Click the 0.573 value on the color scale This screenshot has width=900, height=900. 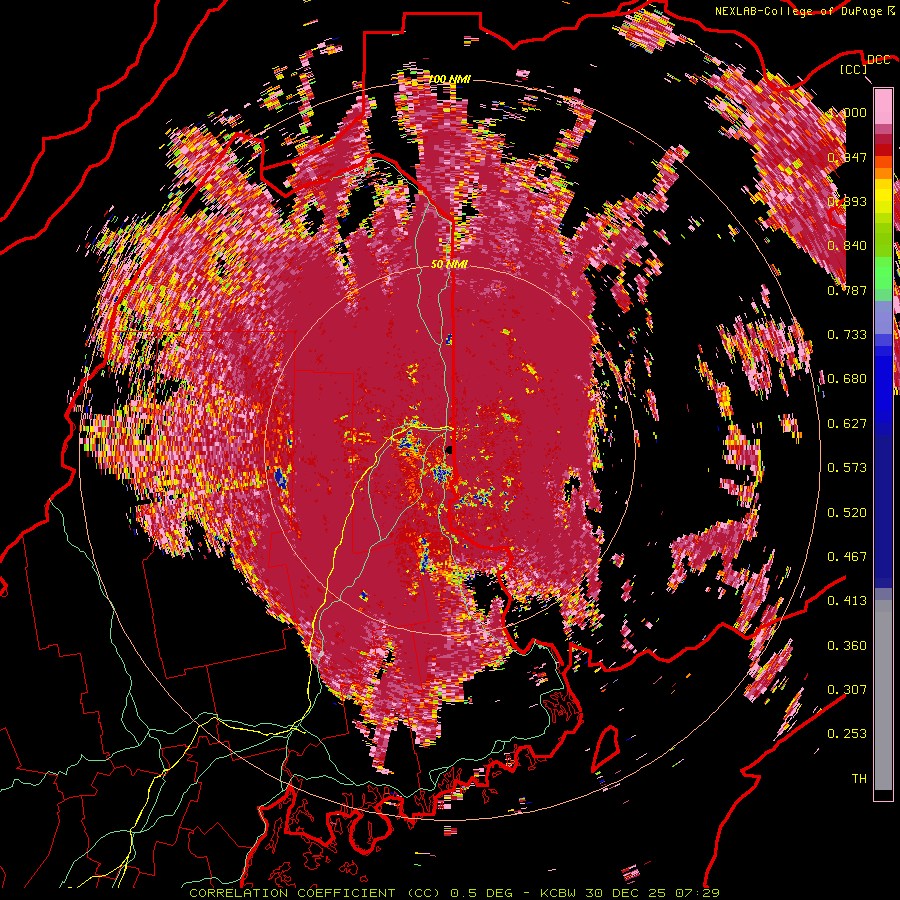[847, 468]
